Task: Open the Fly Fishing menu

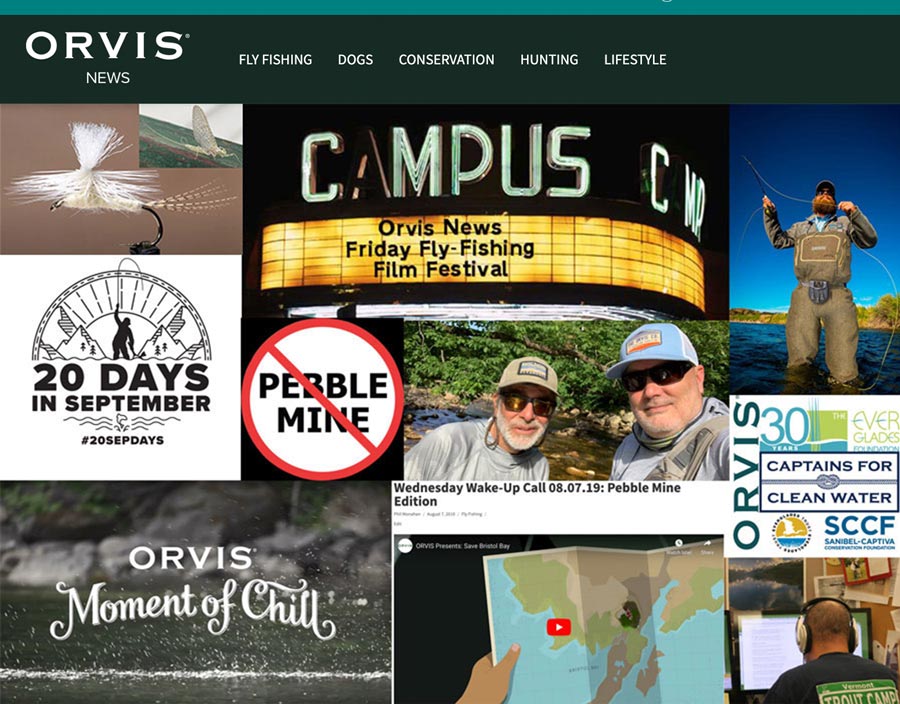Action: (276, 60)
